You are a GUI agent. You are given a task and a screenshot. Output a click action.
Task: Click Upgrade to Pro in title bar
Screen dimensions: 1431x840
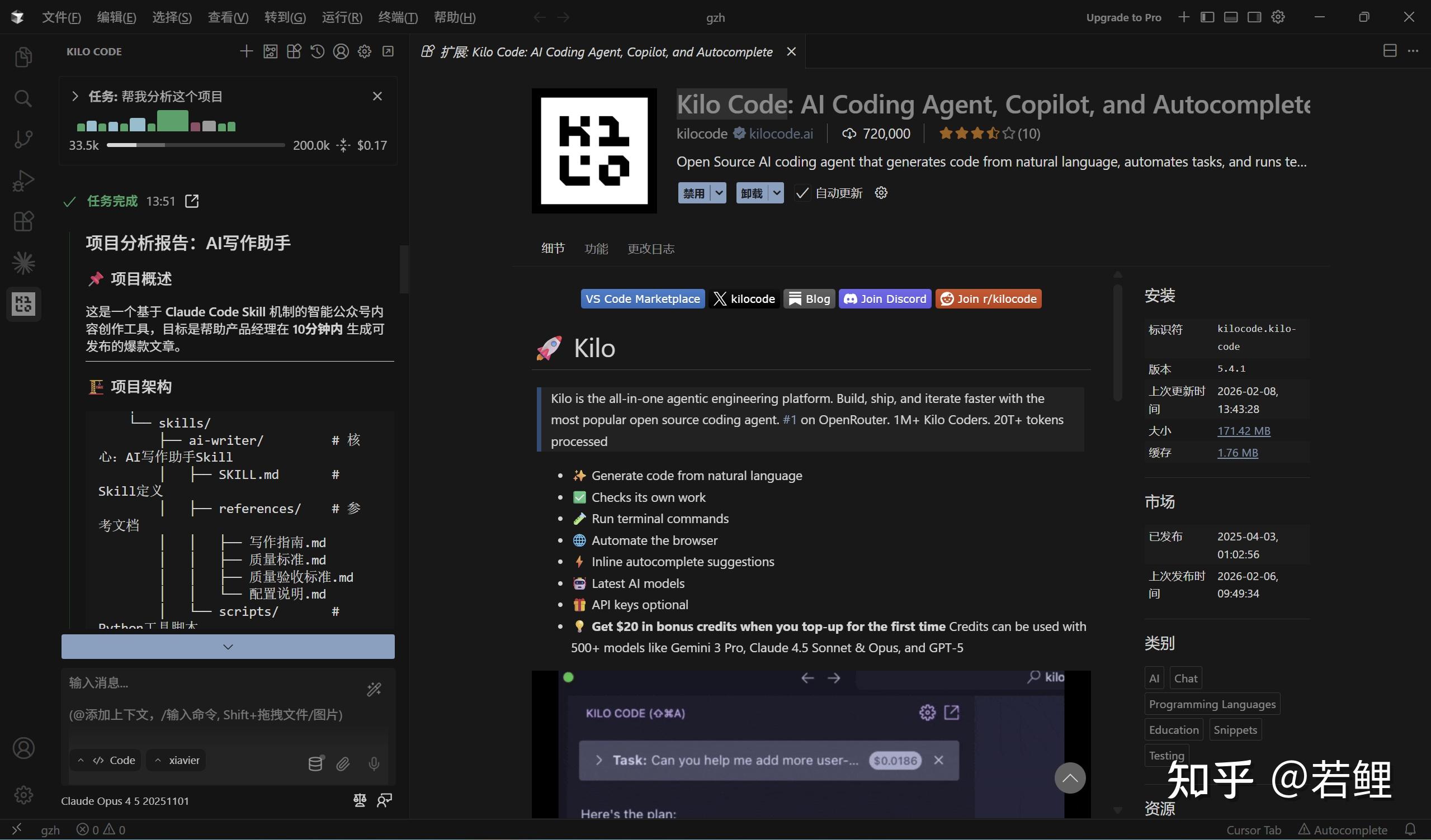pyautogui.click(x=1124, y=17)
